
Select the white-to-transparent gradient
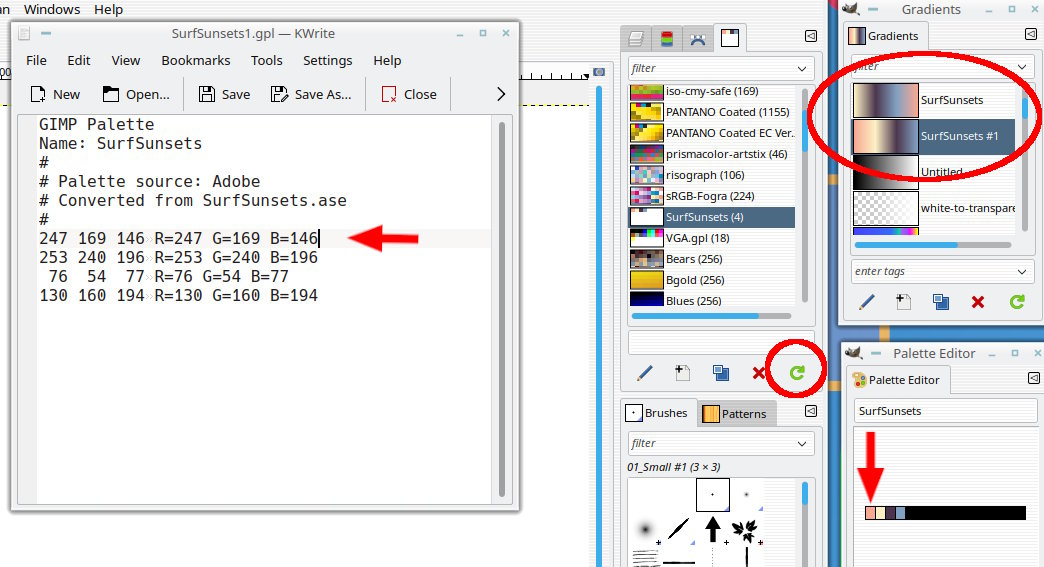coord(933,208)
